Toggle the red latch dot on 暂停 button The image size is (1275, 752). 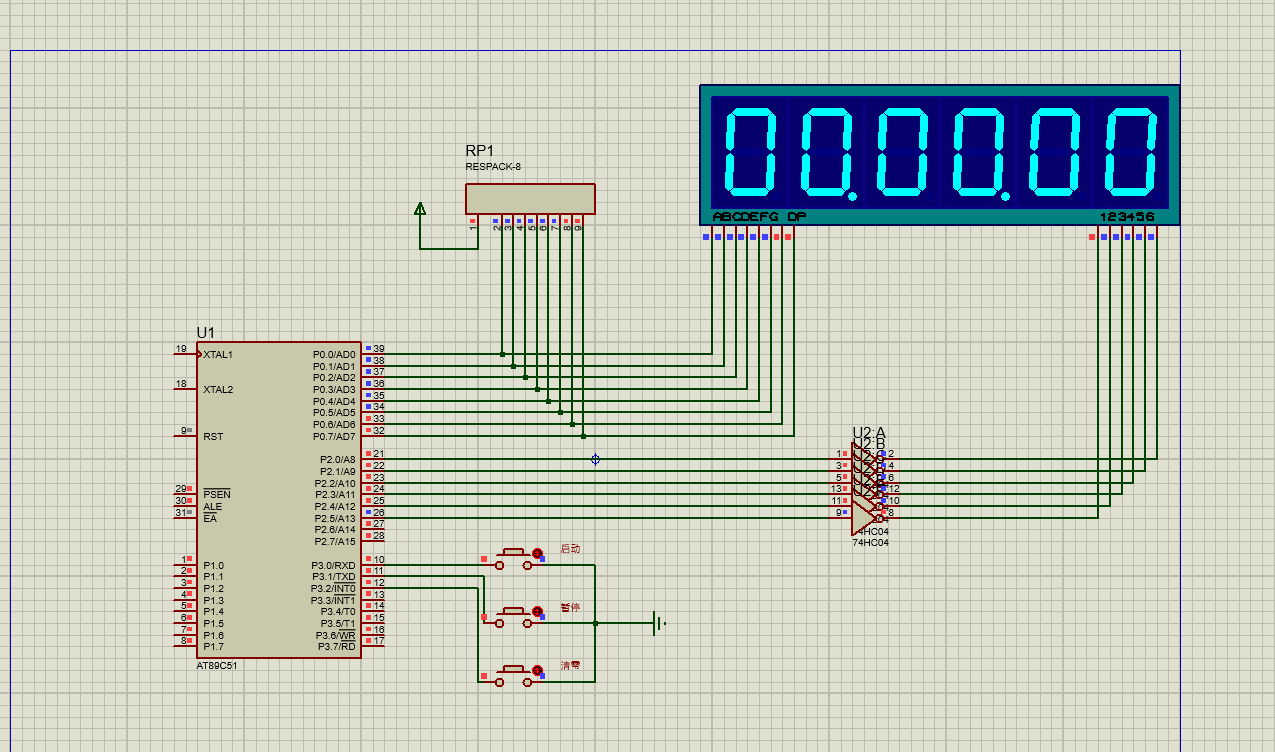click(536, 610)
